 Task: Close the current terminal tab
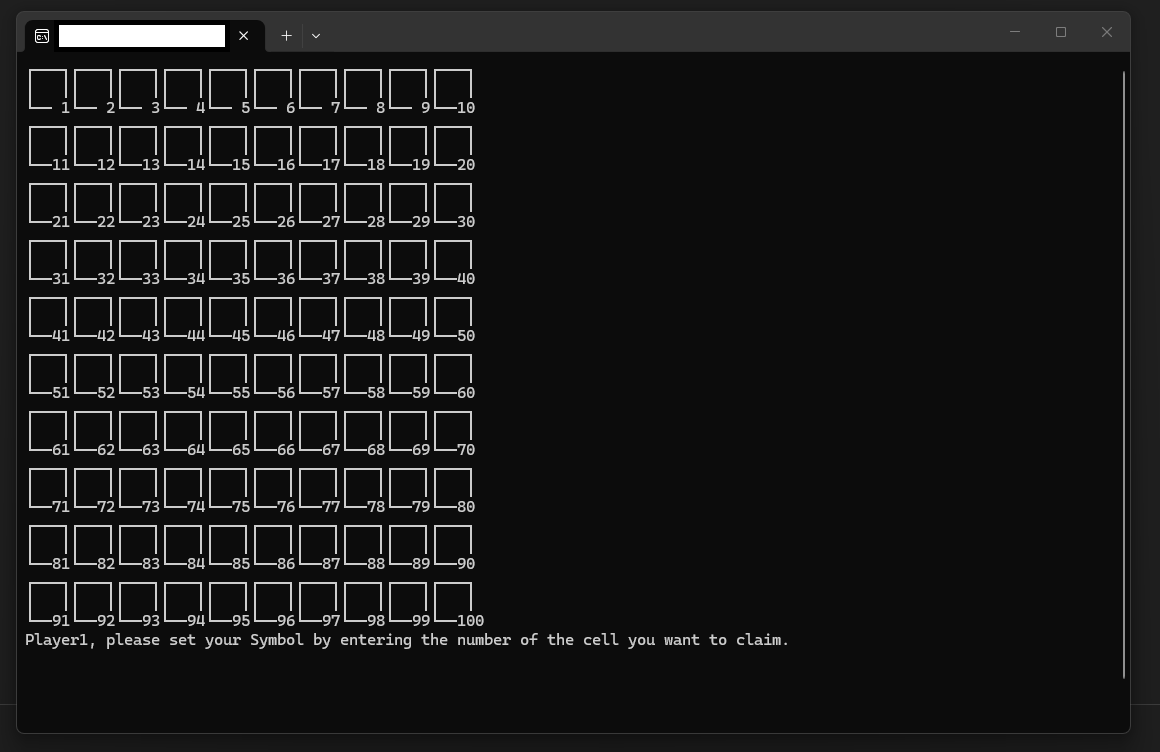(243, 35)
